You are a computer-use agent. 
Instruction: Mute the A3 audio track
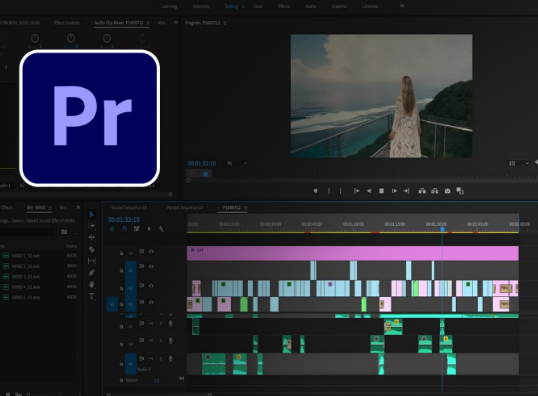151,324
